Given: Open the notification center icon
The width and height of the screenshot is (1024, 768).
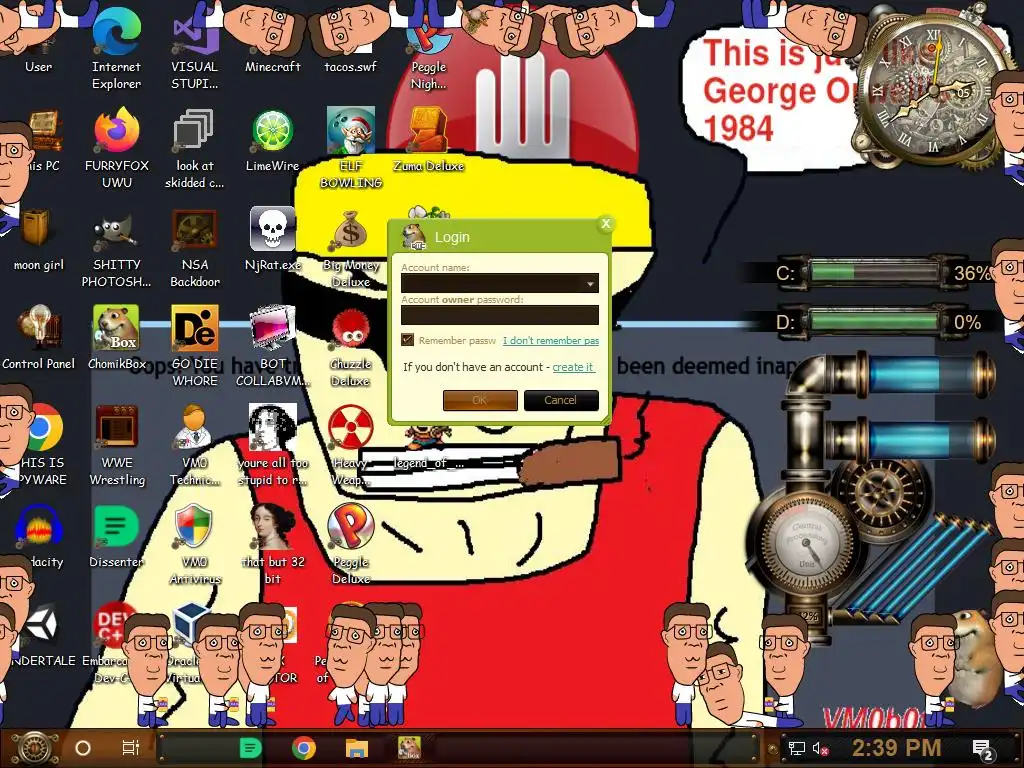Looking at the screenshot, I should [x=983, y=750].
